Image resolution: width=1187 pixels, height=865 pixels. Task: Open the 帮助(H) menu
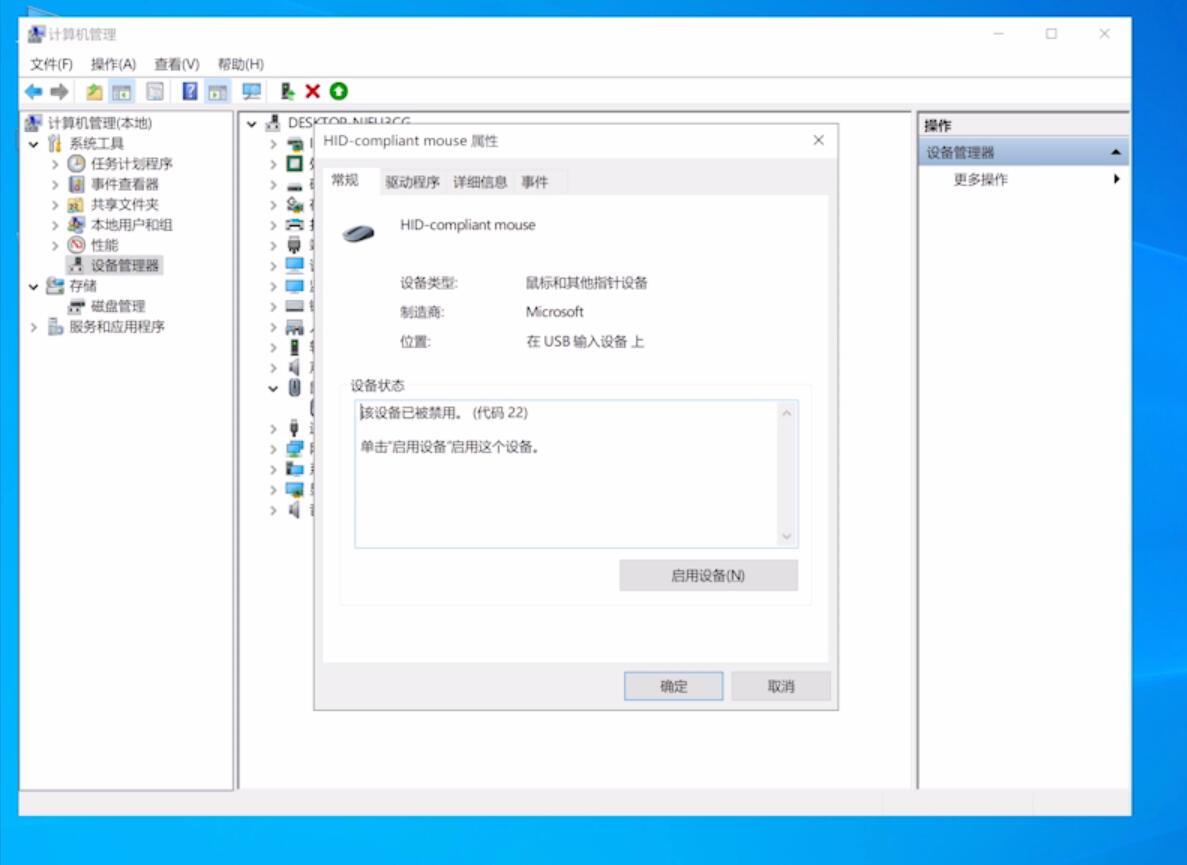(241, 64)
